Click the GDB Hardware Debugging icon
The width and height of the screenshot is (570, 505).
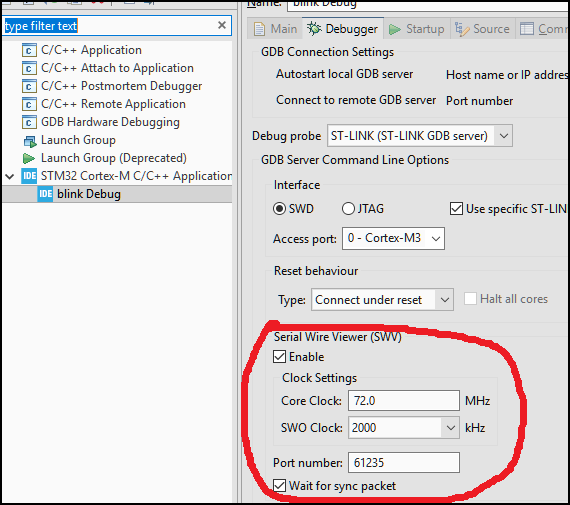pyautogui.click(x=29, y=122)
